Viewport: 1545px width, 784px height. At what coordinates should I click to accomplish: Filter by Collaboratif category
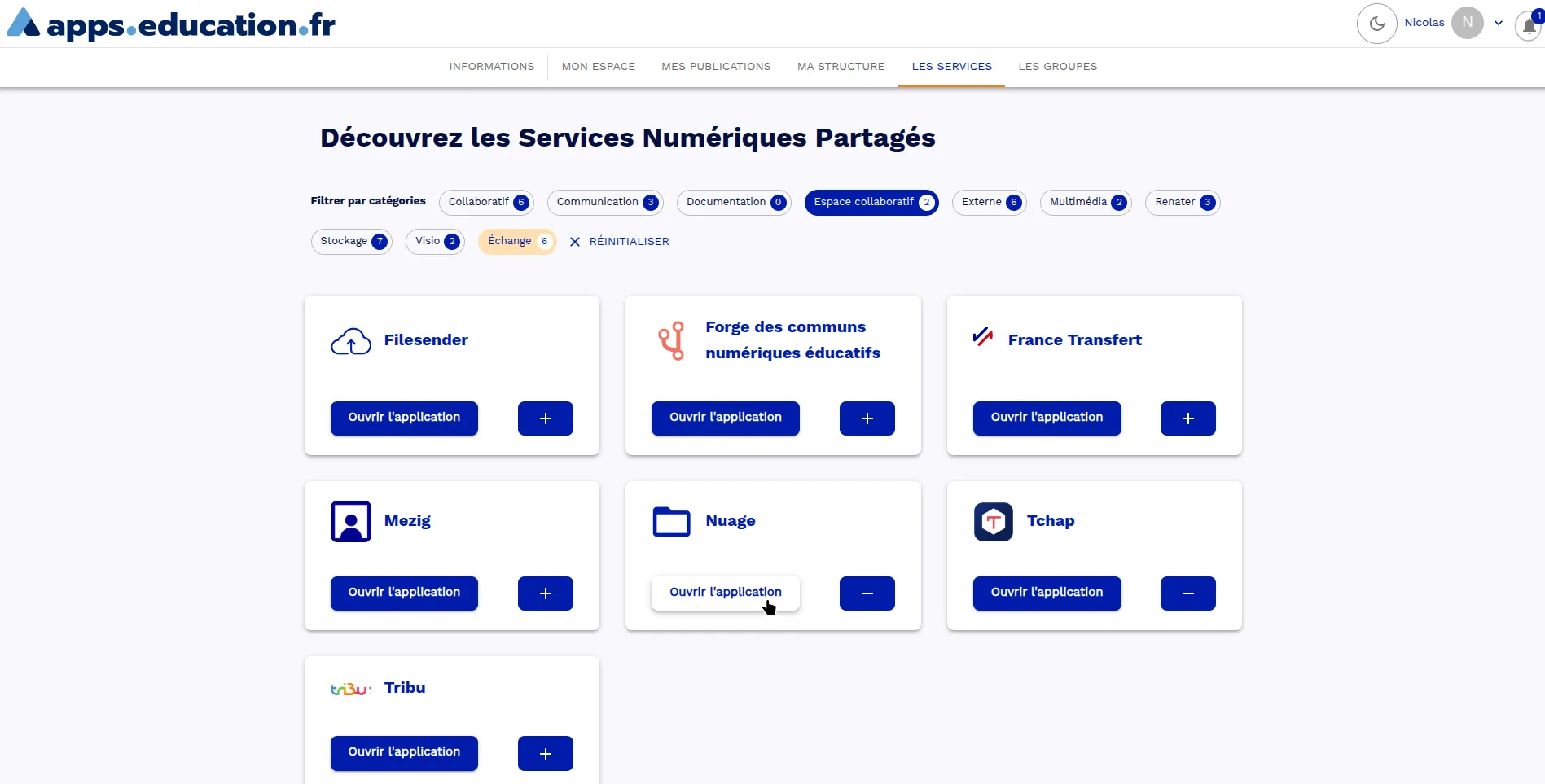(486, 202)
